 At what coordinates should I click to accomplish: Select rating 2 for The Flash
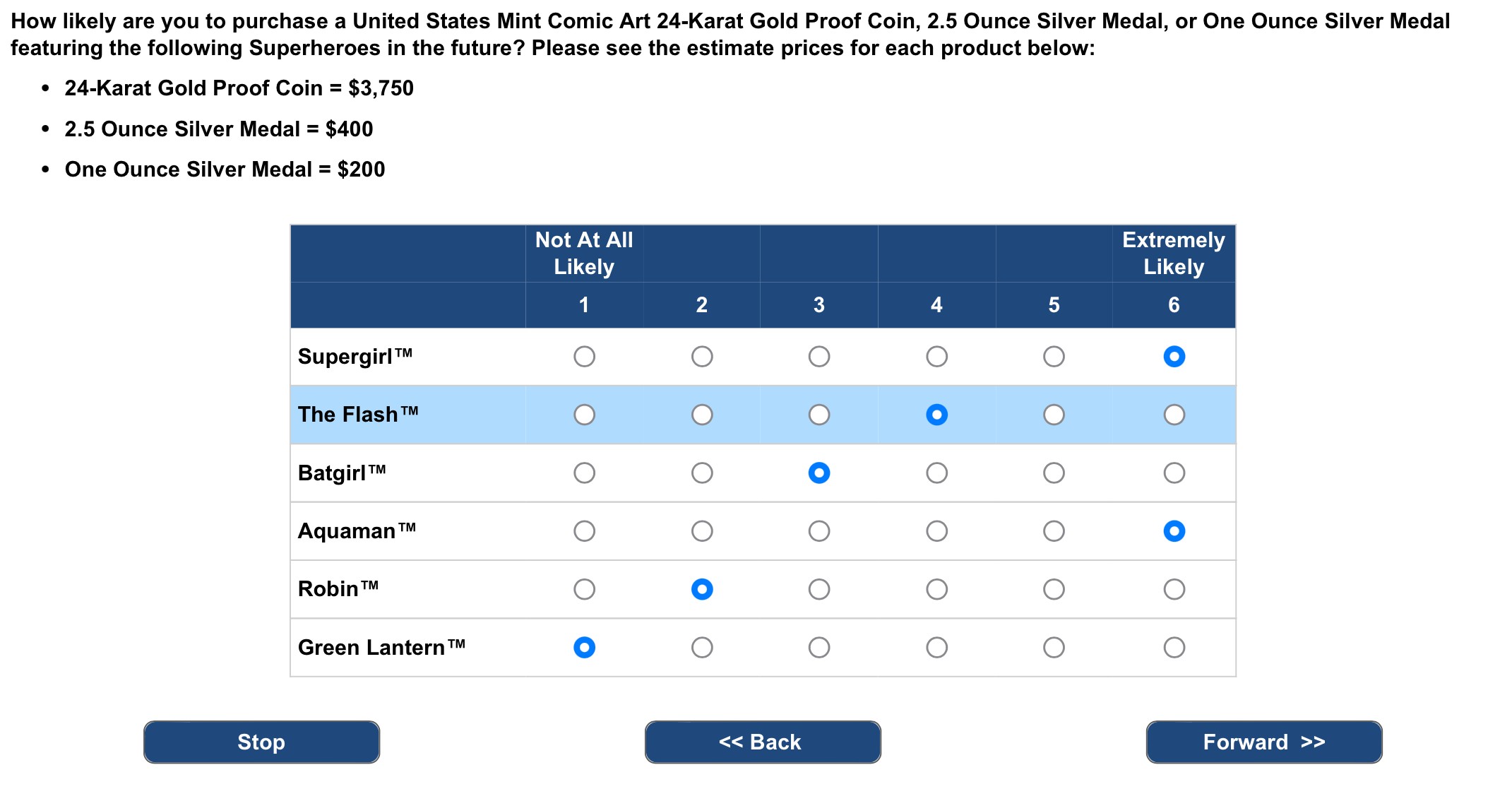701,415
